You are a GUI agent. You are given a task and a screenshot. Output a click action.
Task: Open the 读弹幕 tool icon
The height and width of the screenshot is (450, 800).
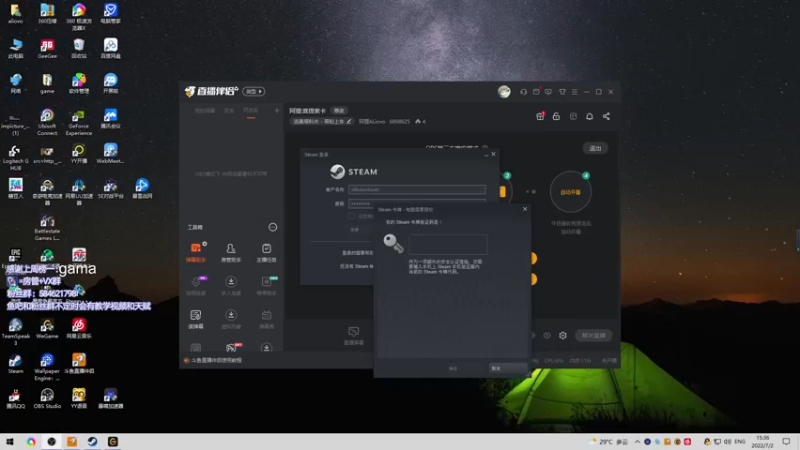pyautogui.click(x=196, y=319)
